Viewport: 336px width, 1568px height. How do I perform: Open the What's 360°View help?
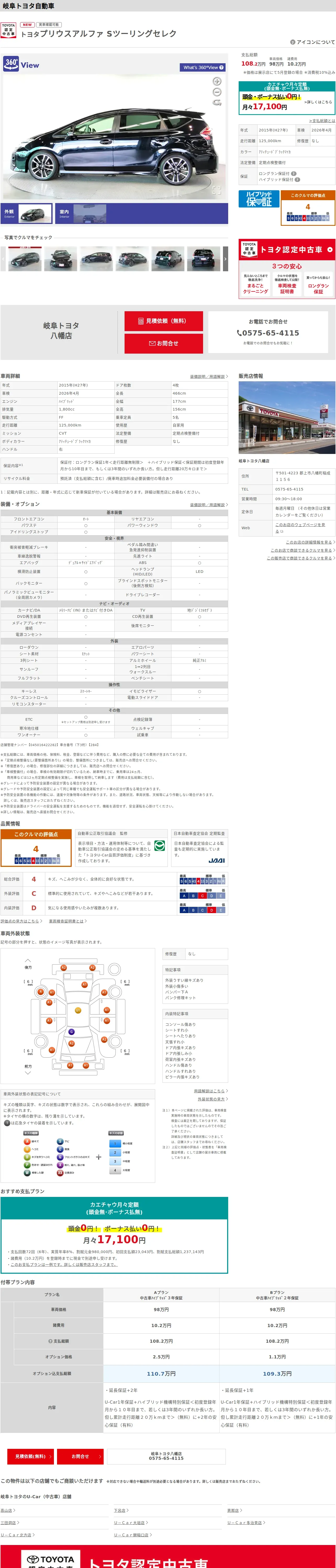click(203, 68)
